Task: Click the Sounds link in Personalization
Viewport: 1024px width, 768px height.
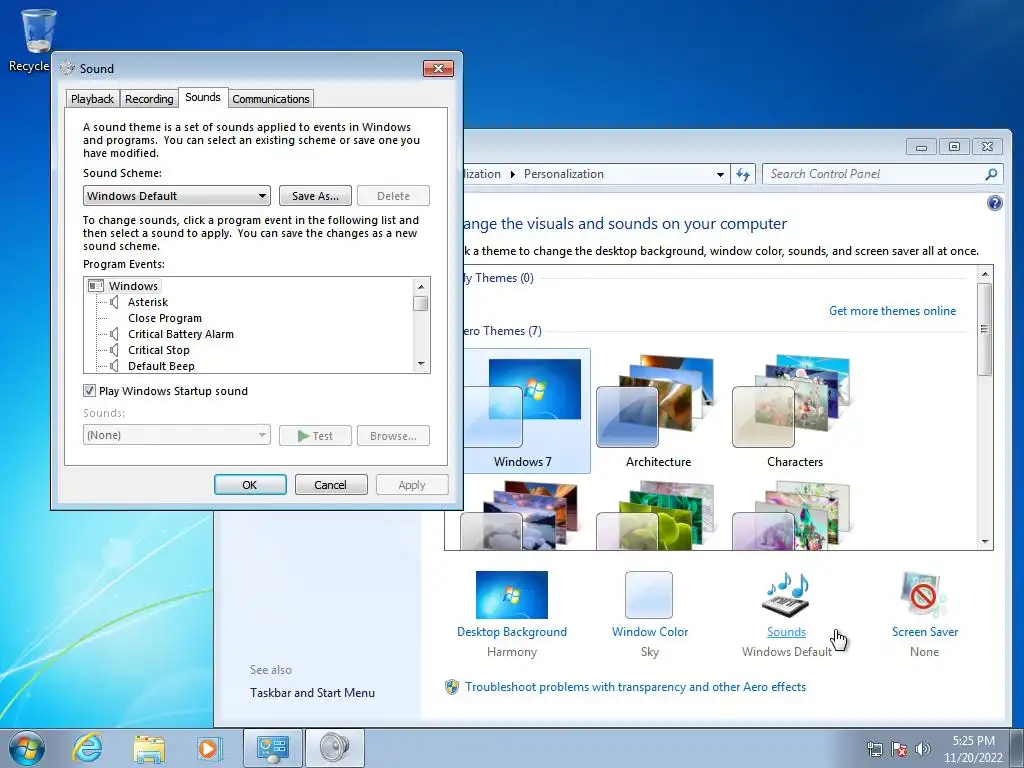Action: [786, 632]
